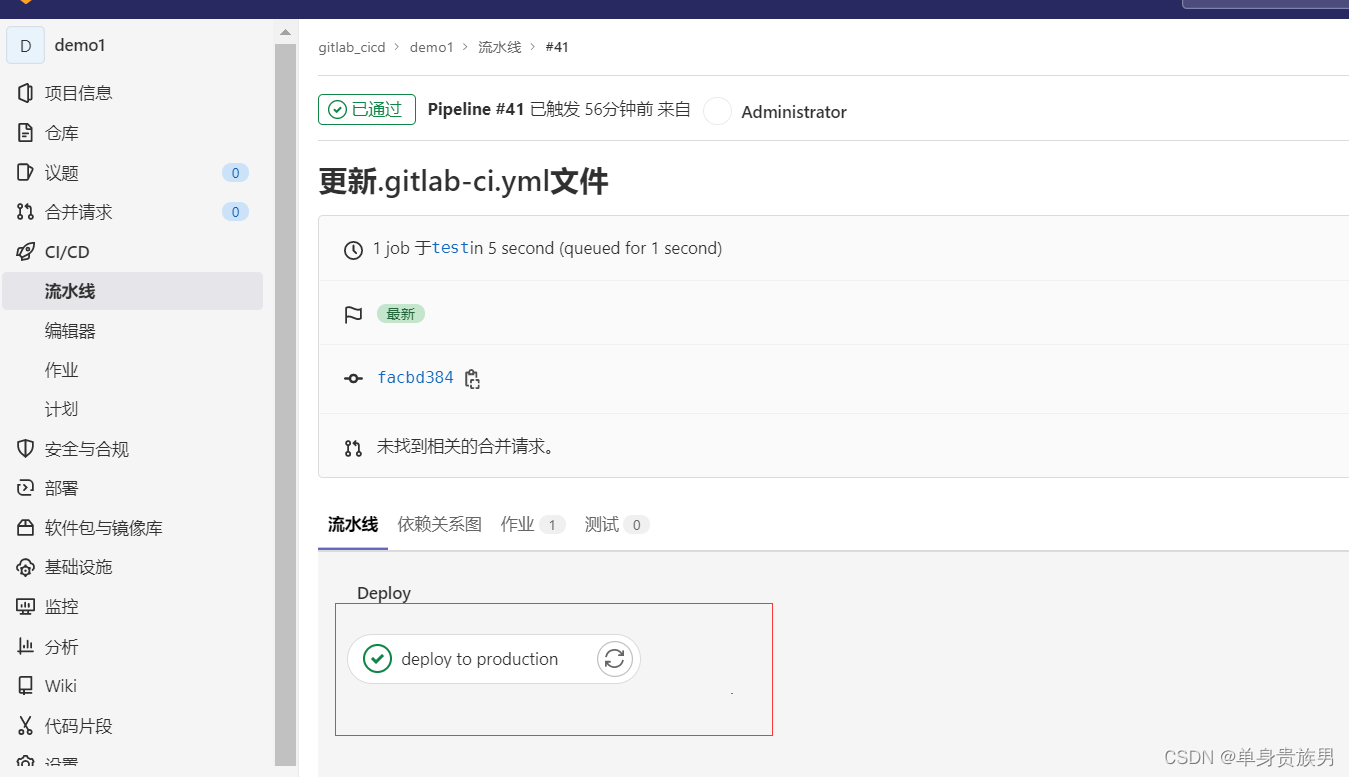Click the issues count badge 0
Image resolution: width=1349 pixels, height=777 pixels.
click(x=235, y=173)
